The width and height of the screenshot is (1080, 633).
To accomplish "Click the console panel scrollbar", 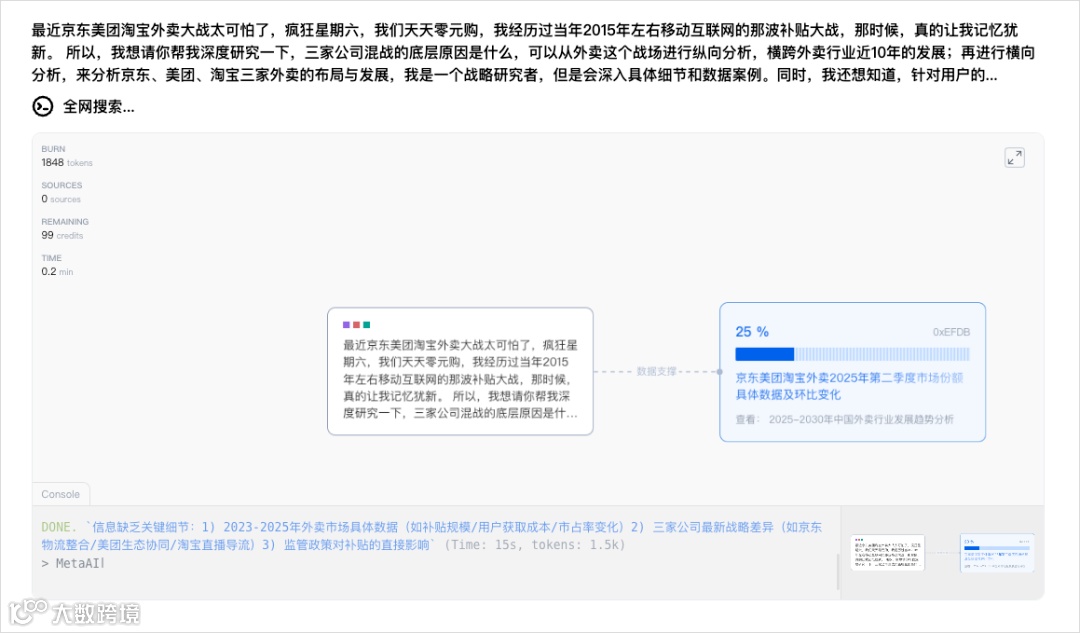I will pos(838,571).
